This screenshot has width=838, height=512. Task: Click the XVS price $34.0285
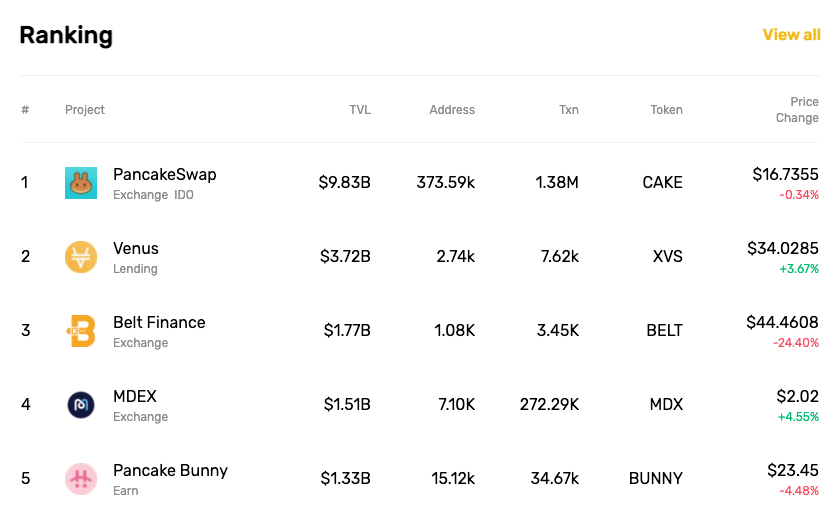pos(783,249)
